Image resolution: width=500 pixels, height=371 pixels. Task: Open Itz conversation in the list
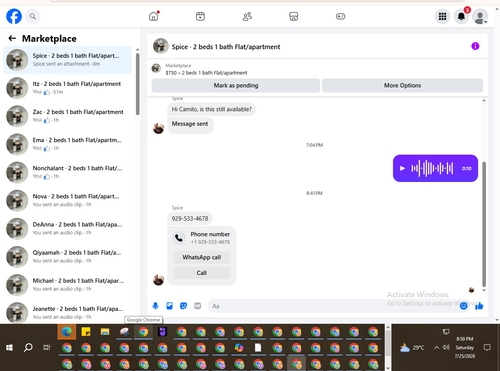click(x=67, y=88)
